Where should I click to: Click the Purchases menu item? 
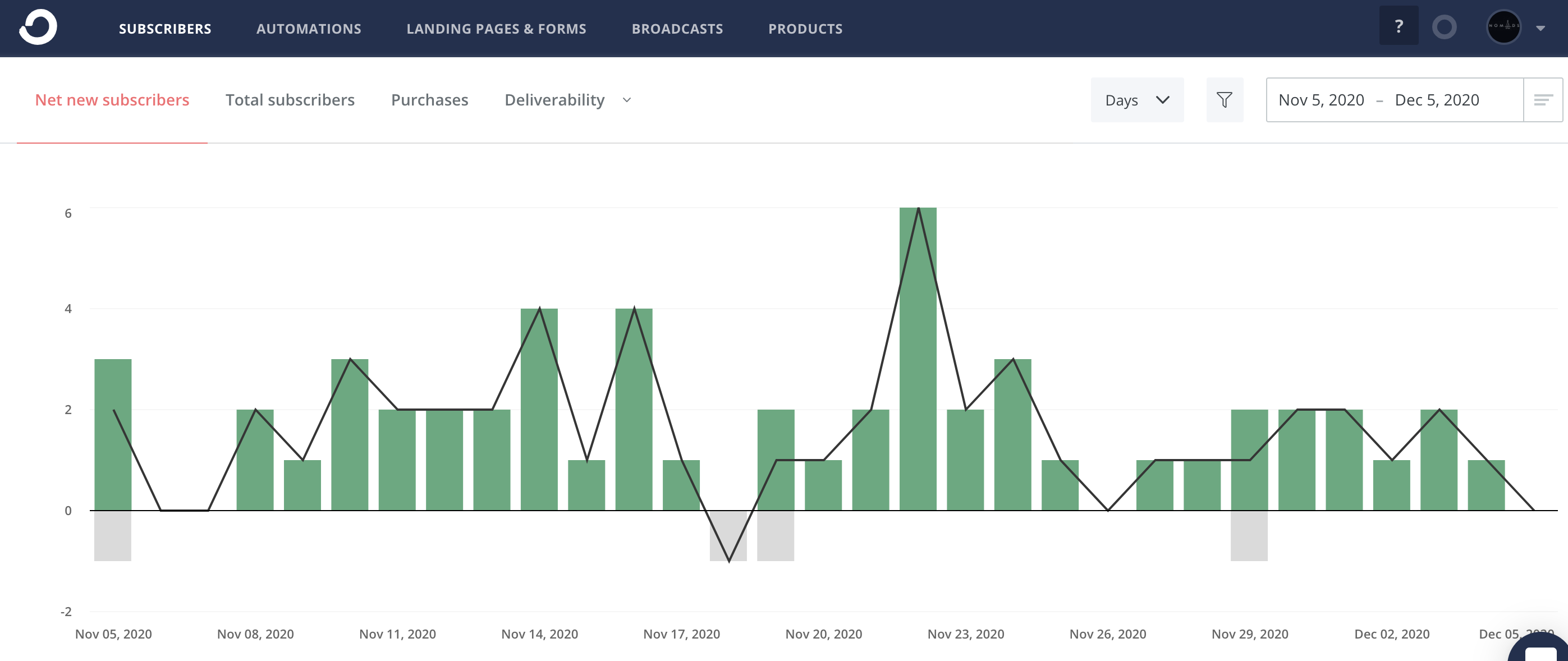click(x=429, y=99)
